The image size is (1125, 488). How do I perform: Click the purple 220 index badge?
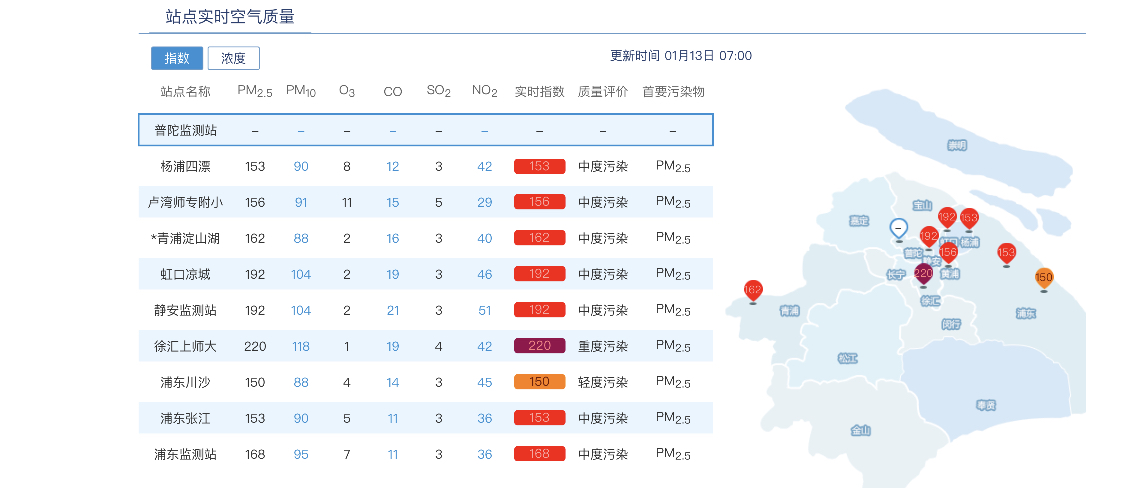pyautogui.click(x=539, y=346)
